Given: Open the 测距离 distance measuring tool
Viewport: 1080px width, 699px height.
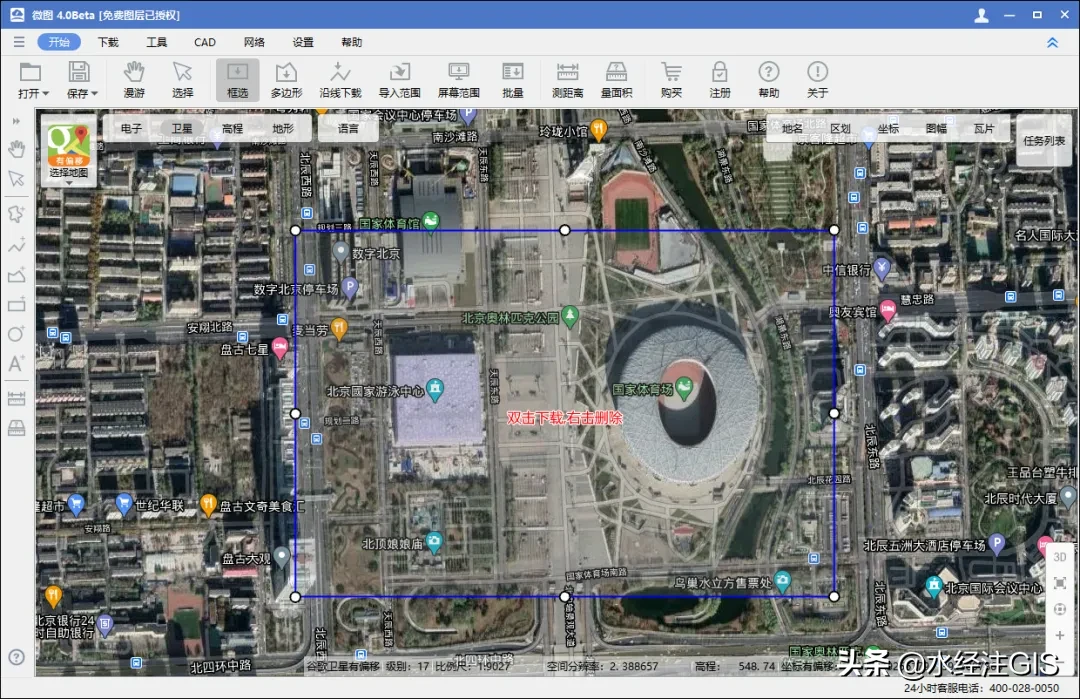Looking at the screenshot, I should (568, 80).
